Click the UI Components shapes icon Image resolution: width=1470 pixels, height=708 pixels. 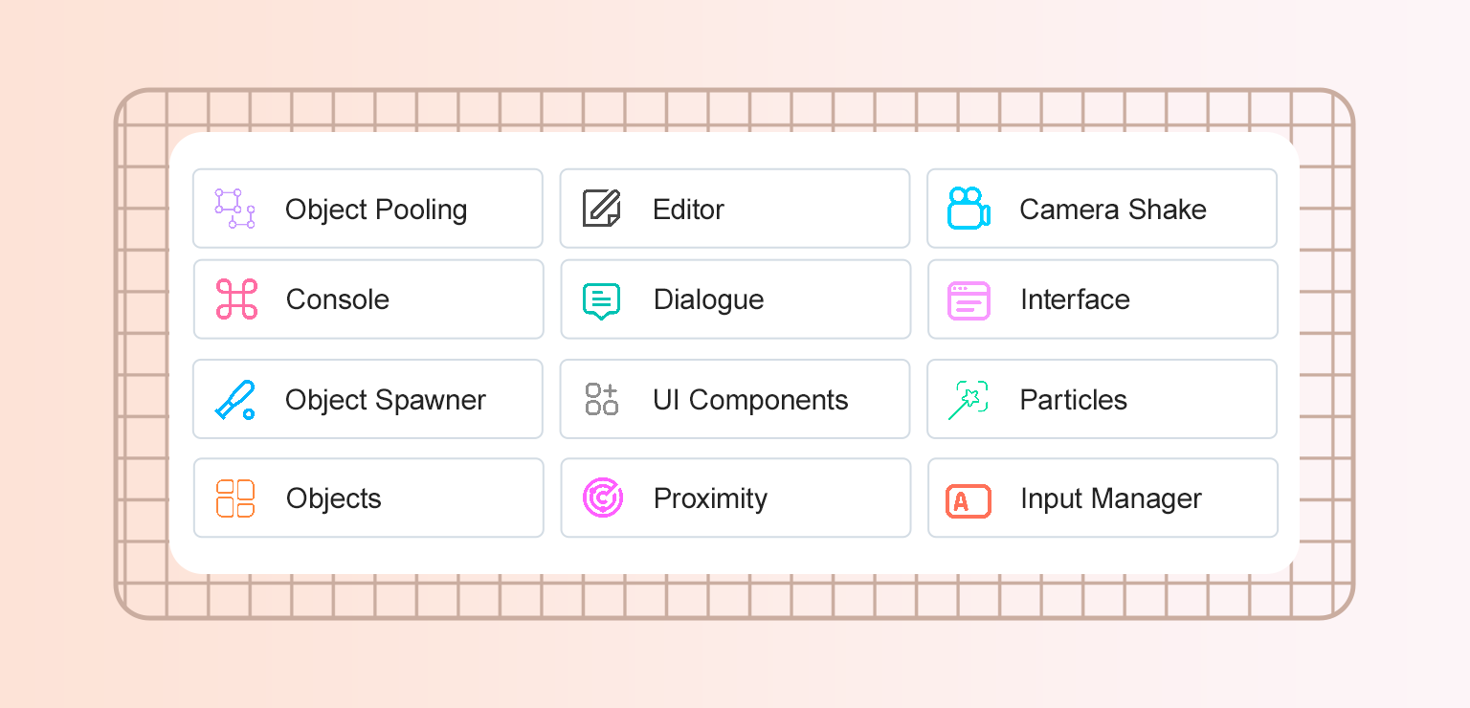[602, 400]
